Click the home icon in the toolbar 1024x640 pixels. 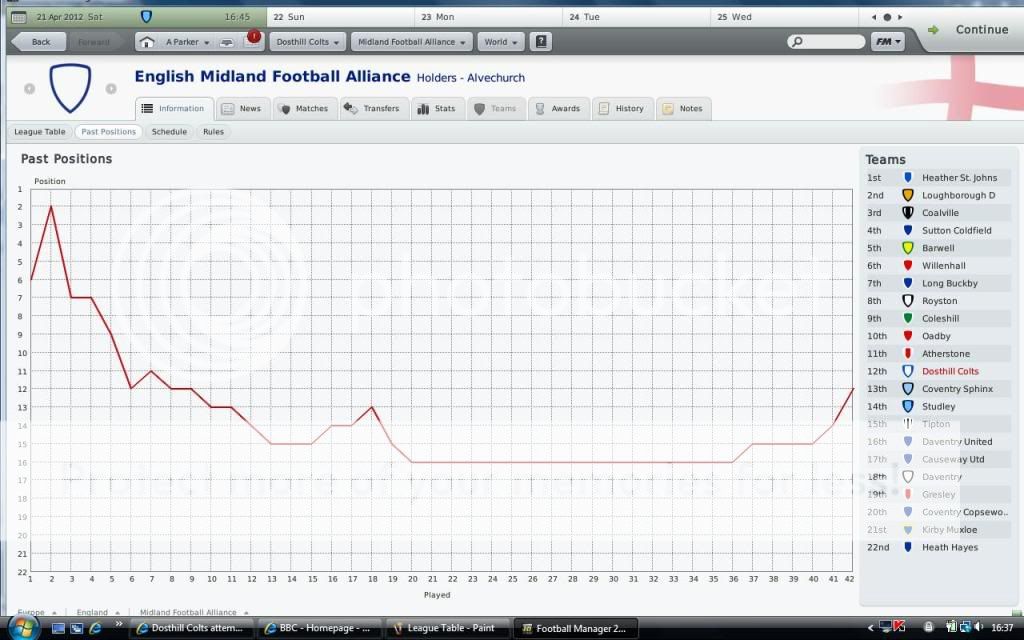pos(147,42)
